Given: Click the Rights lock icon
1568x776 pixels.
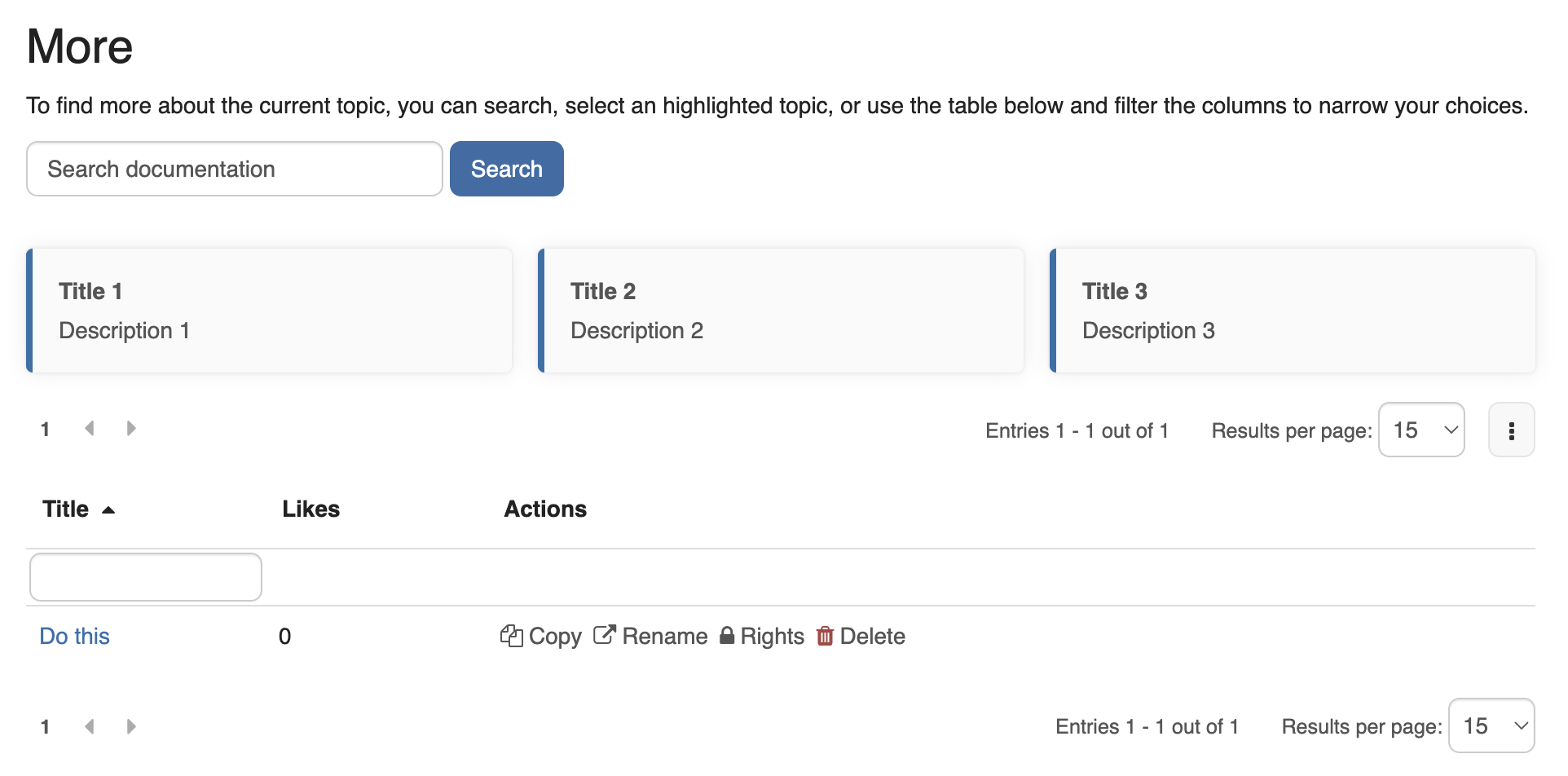Looking at the screenshot, I should 727,636.
